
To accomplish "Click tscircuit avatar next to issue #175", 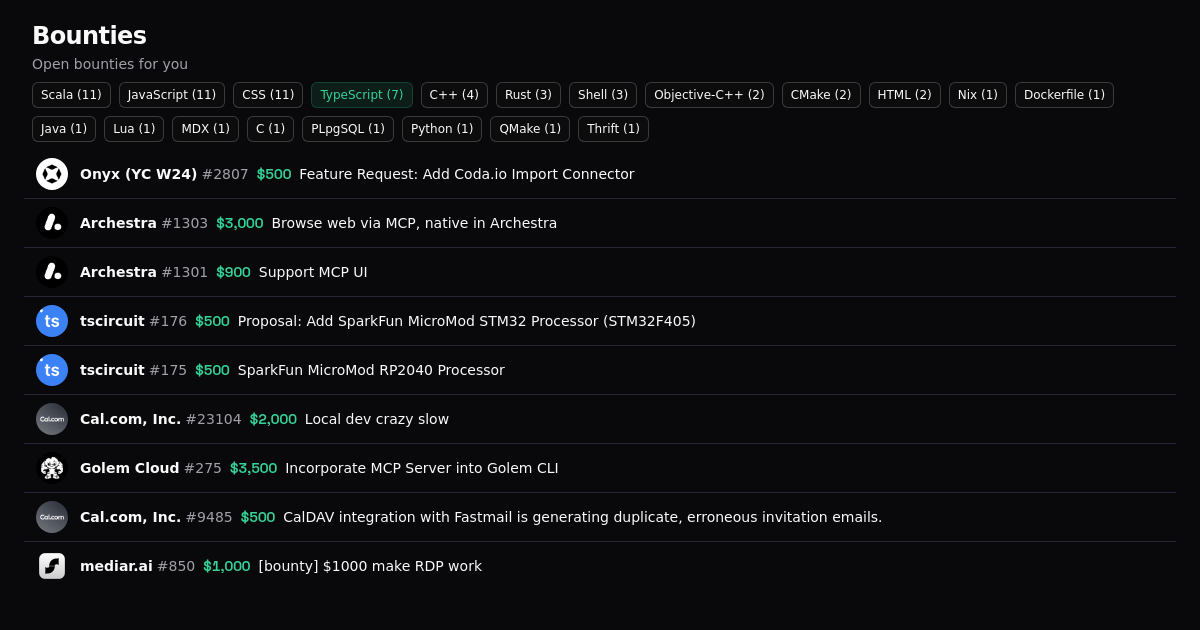I will [52, 370].
